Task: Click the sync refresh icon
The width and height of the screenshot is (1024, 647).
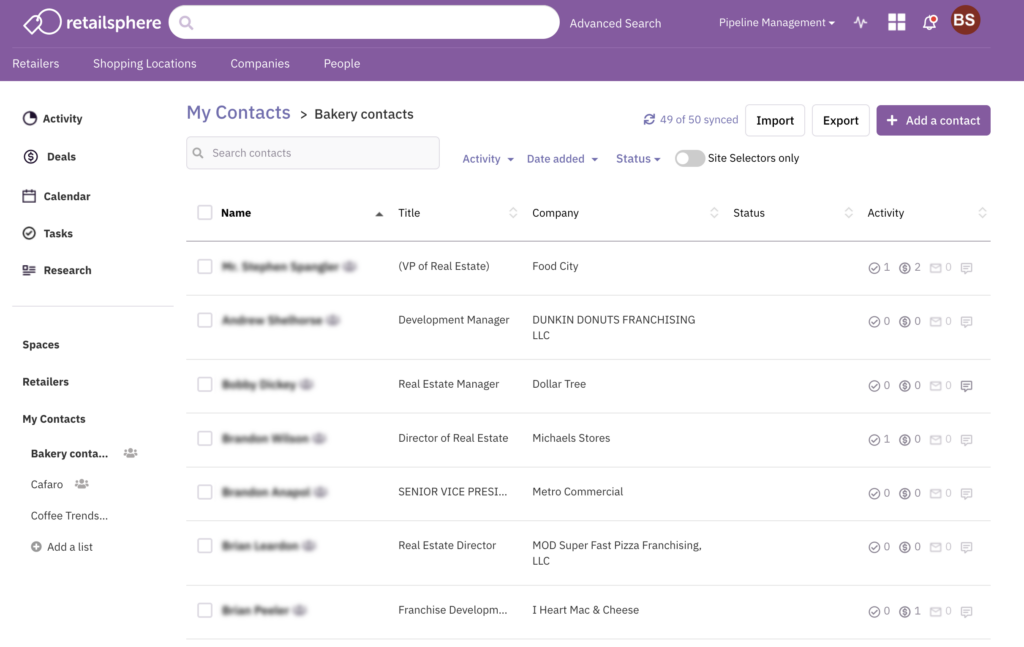Action: pyautogui.click(x=649, y=119)
